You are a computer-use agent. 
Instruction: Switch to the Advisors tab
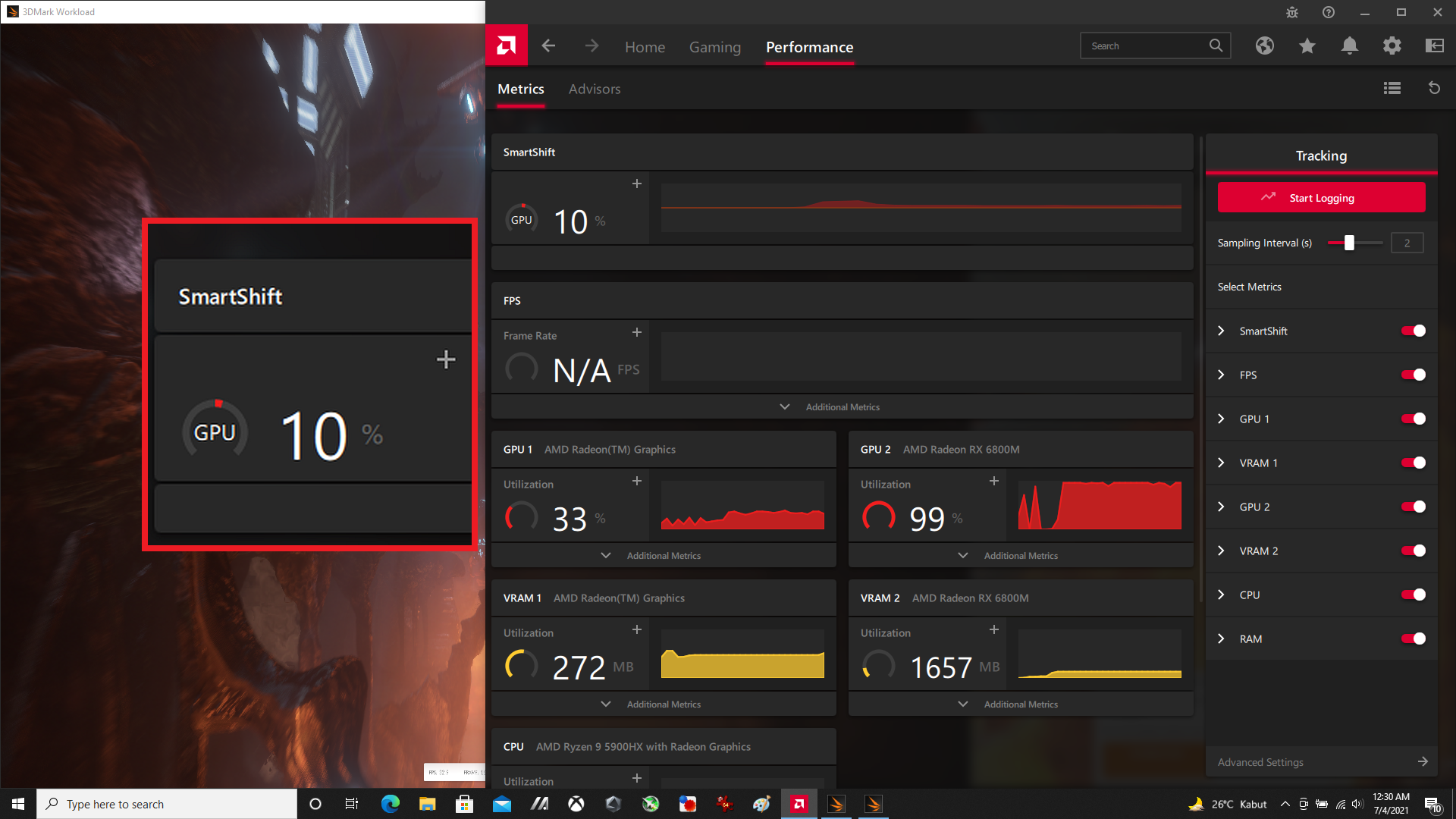coord(595,89)
